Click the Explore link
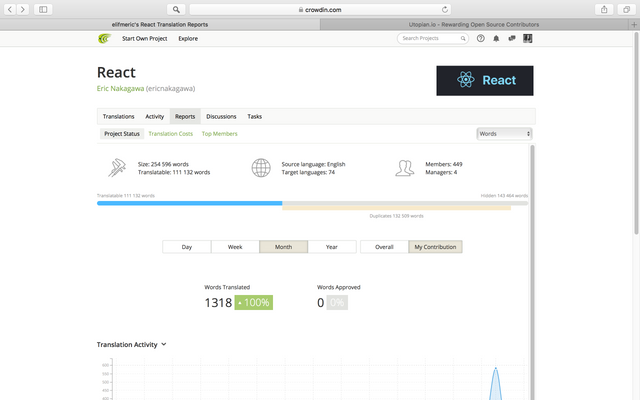Image resolution: width=640 pixels, height=400 pixels. coord(188,38)
